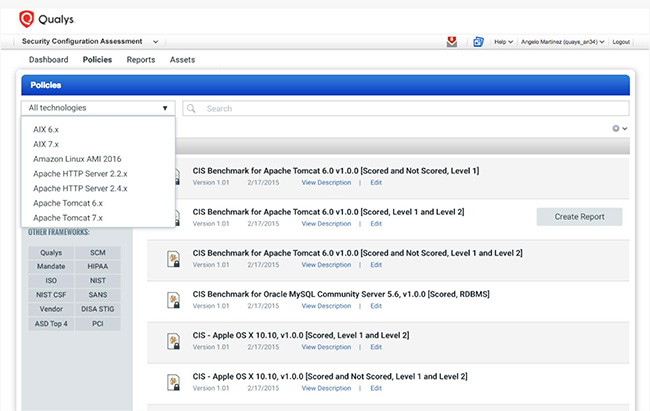
Task: Open Angelo Martinez user menu
Action: point(563,42)
